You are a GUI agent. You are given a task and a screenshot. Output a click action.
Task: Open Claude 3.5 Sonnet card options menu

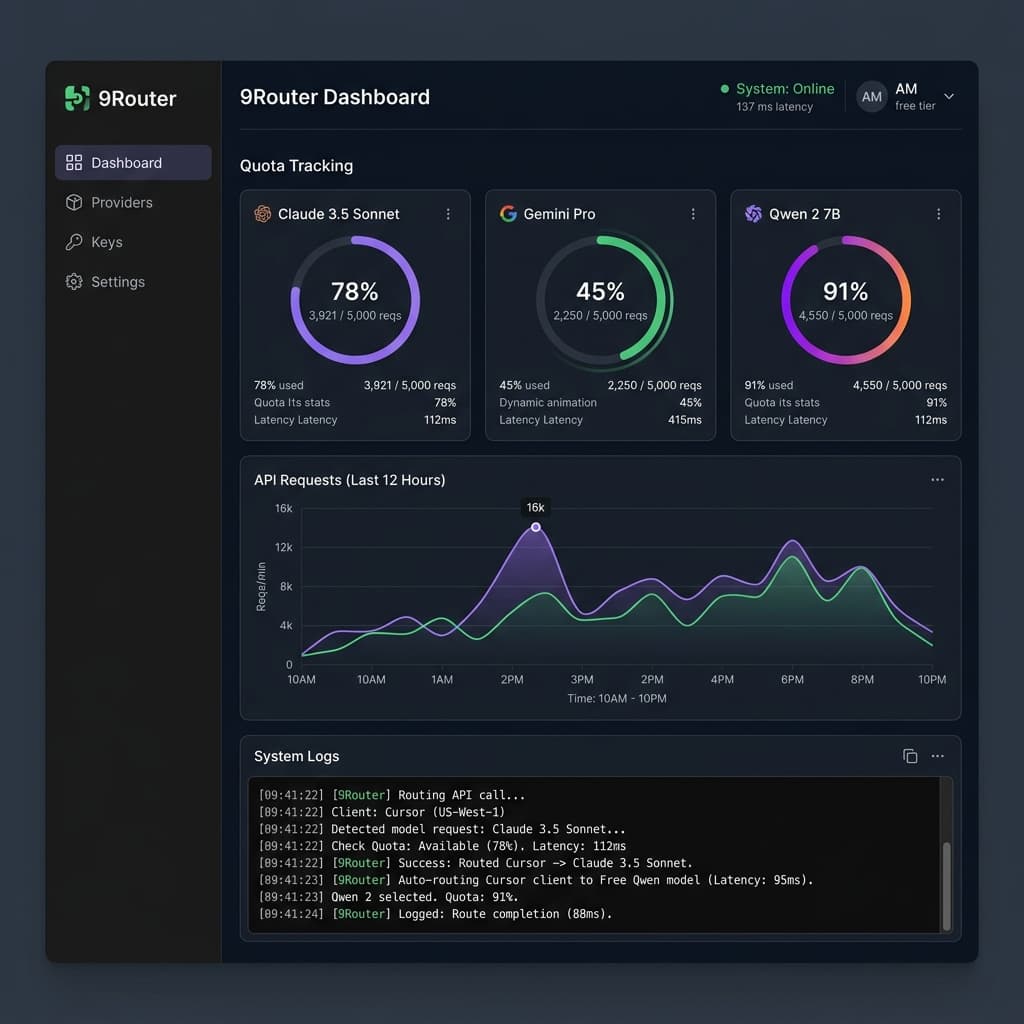pos(448,214)
